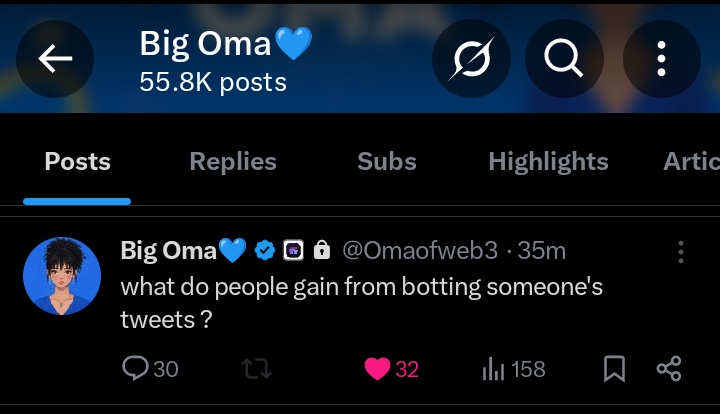Open Big Oma's avatar in the tweet
The width and height of the screenshot is (720, 414).
(62, 277)
